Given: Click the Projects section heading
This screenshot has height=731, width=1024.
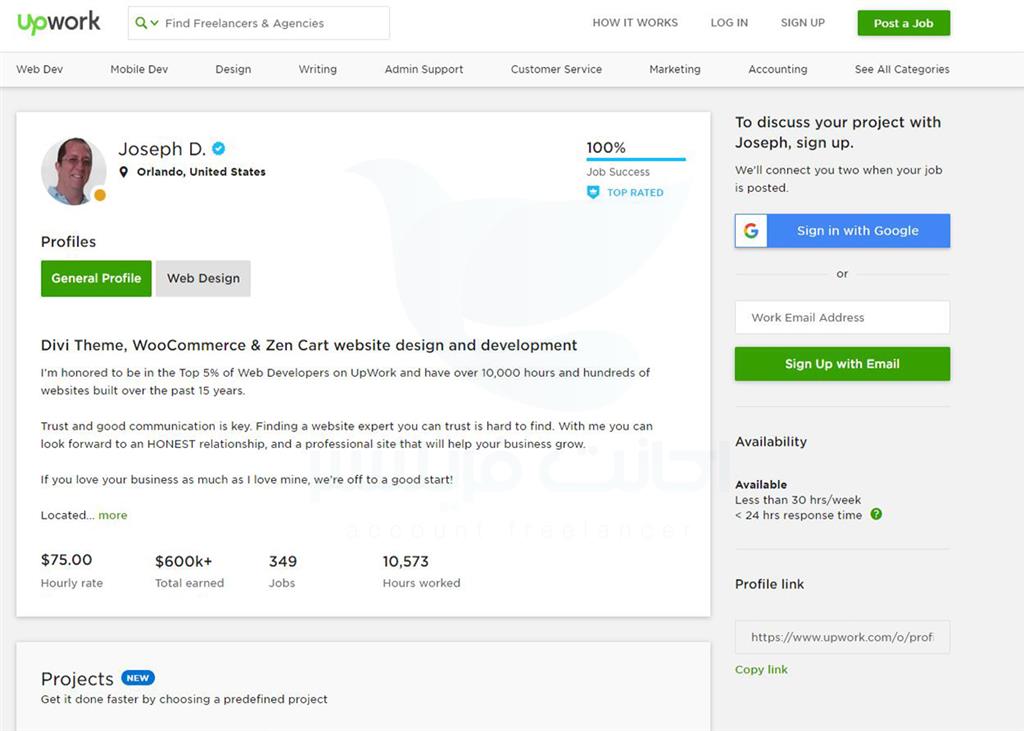Looking at the screenshot, I should [x=77, y=679].
